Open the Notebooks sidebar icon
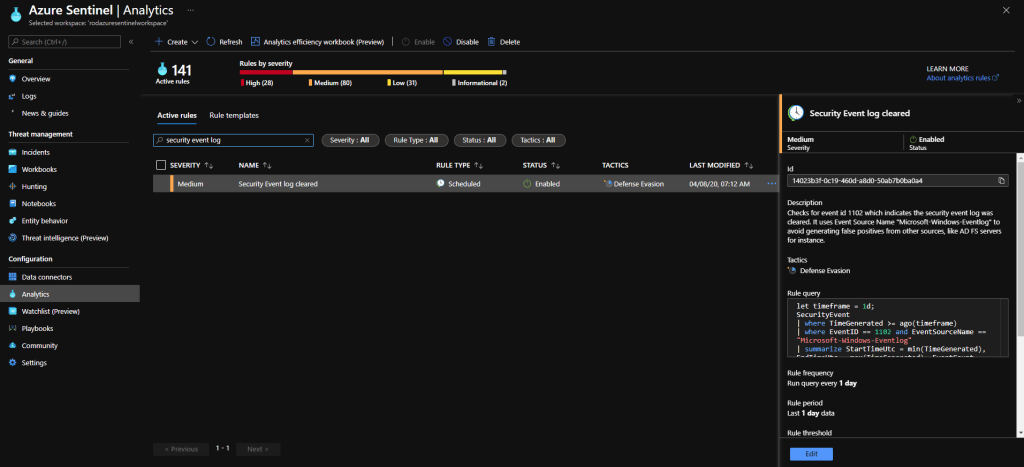Screen dimensions: 1024x467 (12, 203)
